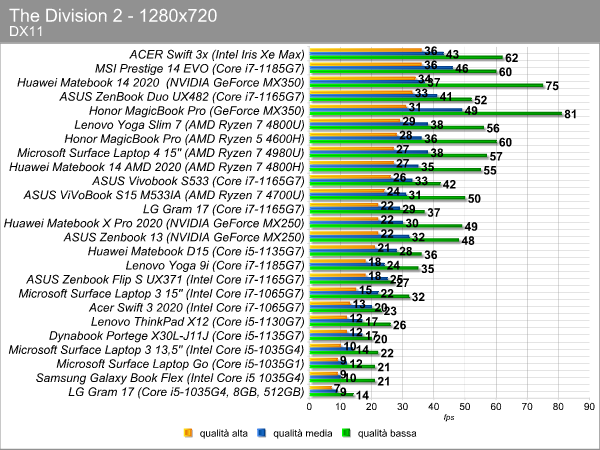The height and width of the screenshot is (450, 600).
Task: Click the blue bar of MSI Prestige 14 EVO
Action: 381,68
